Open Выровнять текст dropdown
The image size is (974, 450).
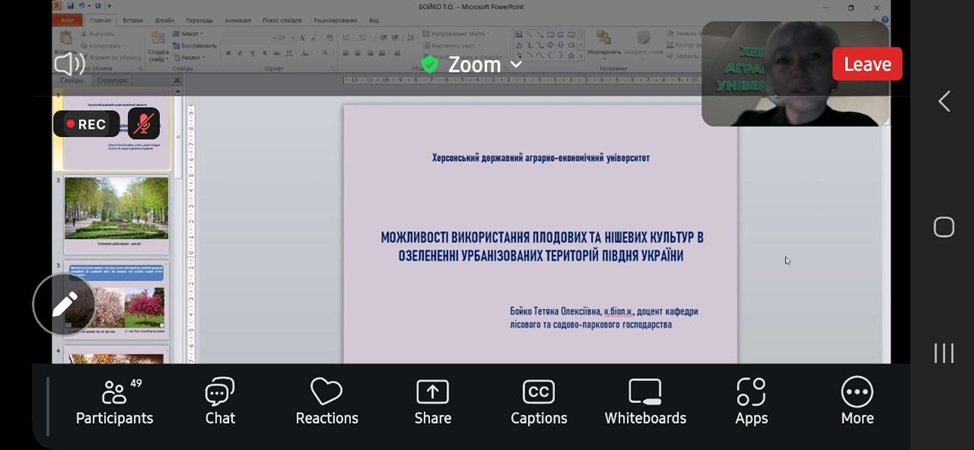[x=452, y=45]
